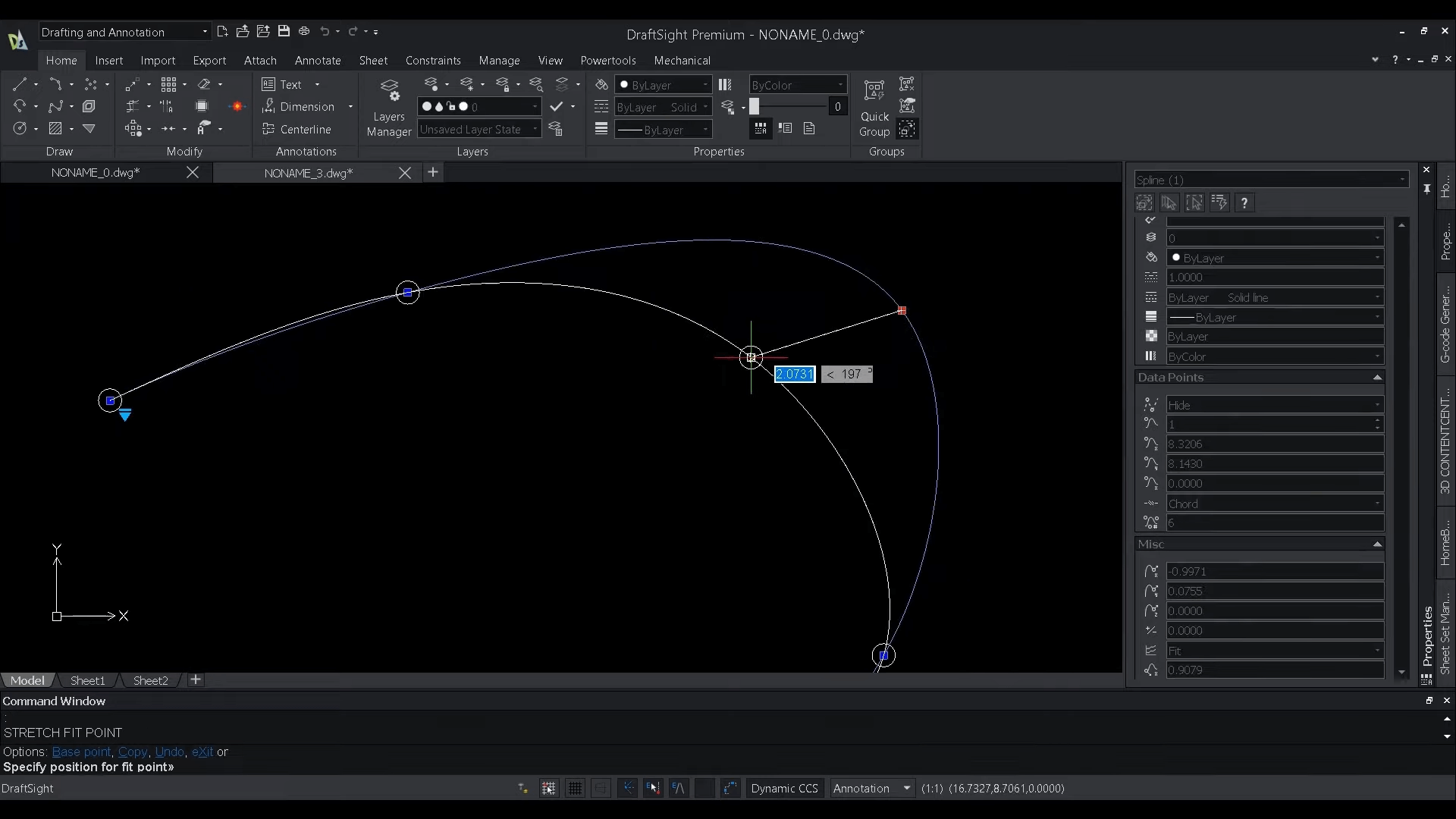The image size is (1456, 819).
Task: Select the Eraser tool in the Modify panel
Action: 202,84
